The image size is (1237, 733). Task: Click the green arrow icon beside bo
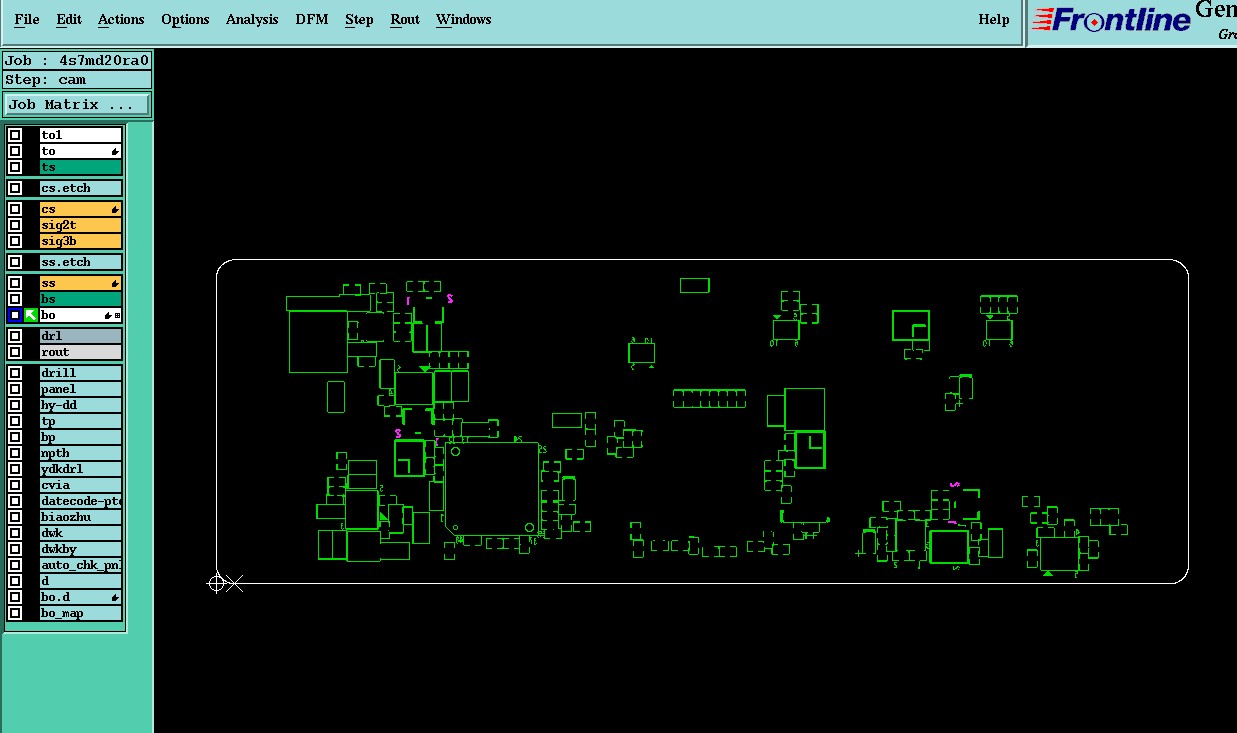pos(31,315)
